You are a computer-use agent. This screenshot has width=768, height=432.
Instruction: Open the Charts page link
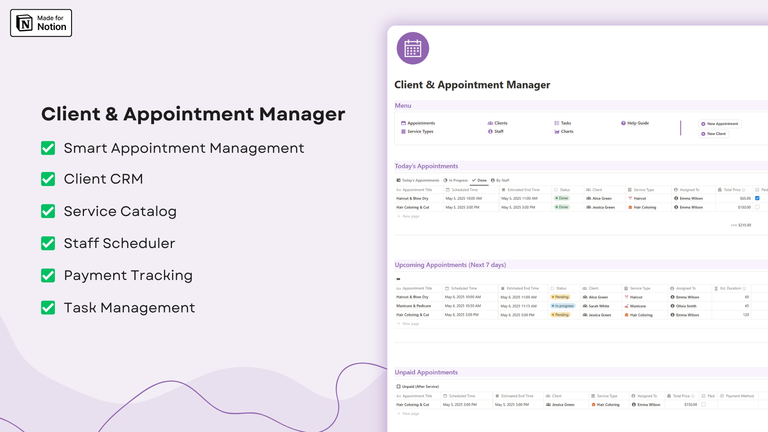click(565, 131)
